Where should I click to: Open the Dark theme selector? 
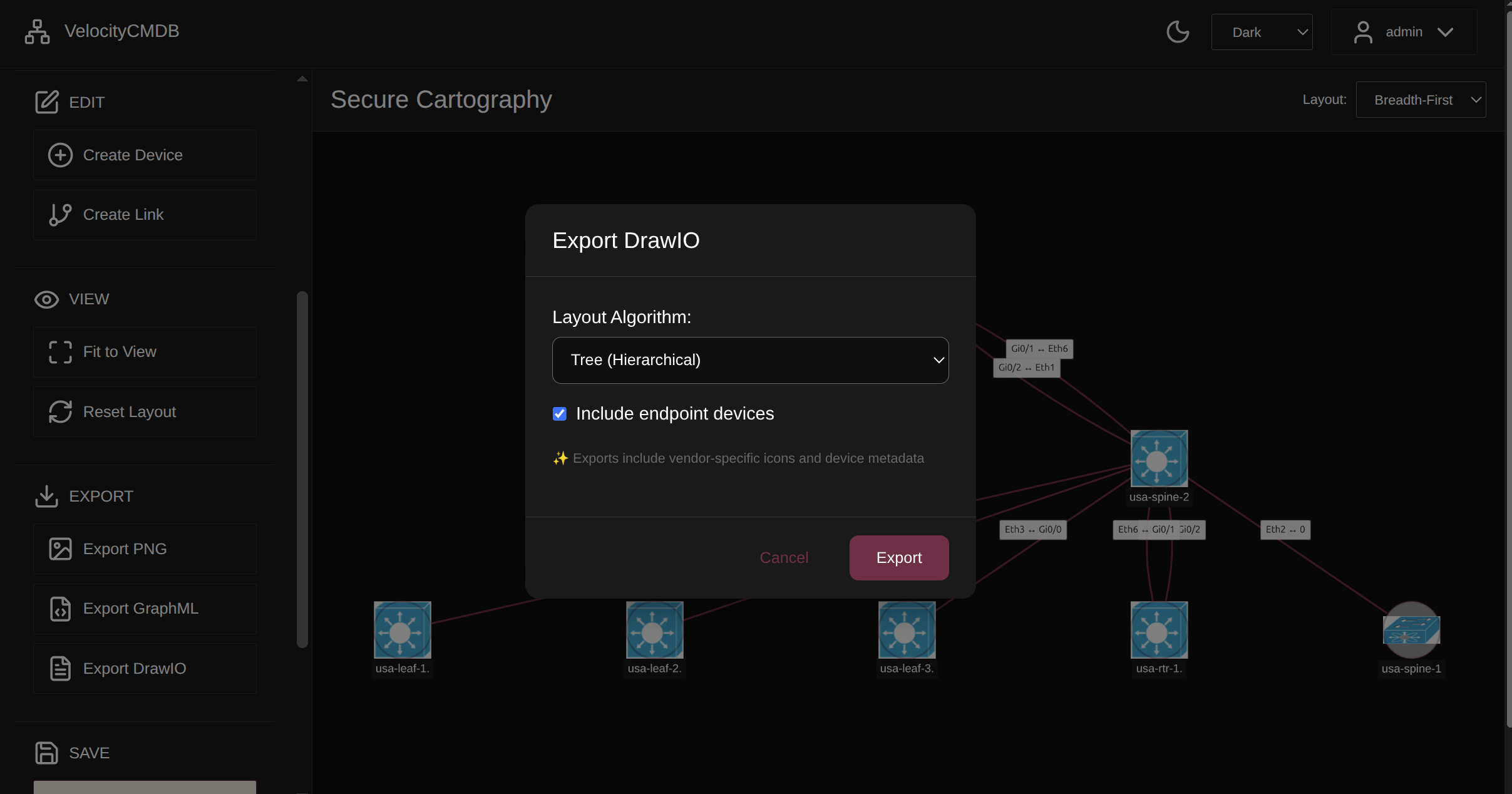click(x=1261, y=32)
